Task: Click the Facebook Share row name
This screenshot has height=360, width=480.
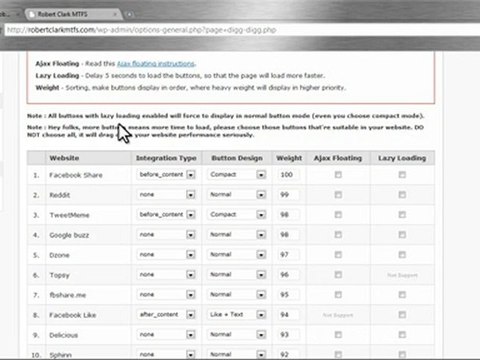Action: 76,175
